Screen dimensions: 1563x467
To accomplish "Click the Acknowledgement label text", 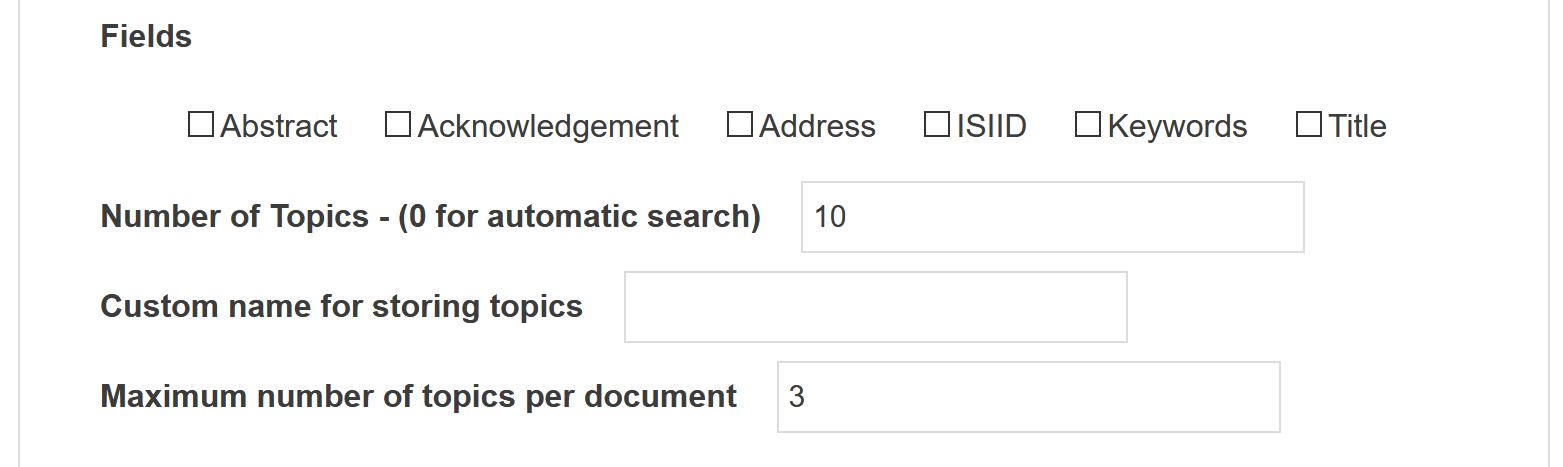I will 548,127.
